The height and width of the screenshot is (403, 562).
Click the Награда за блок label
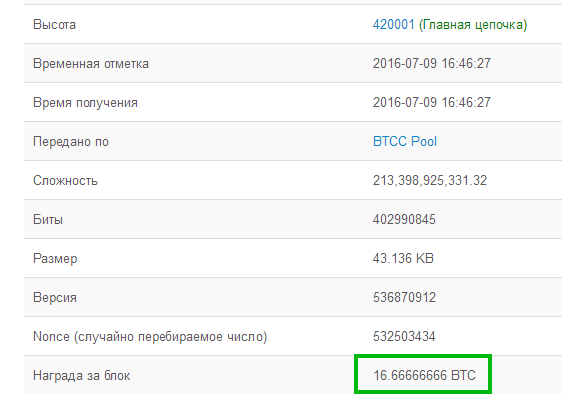point(82,375)
